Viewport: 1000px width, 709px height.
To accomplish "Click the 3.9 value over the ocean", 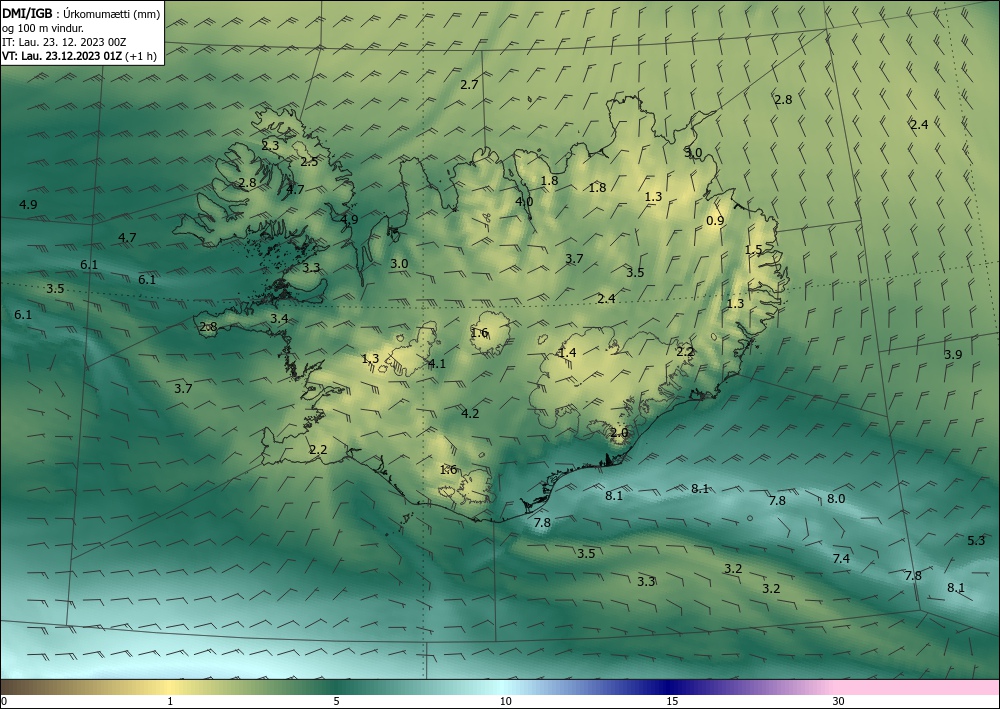I will point(953,354).
